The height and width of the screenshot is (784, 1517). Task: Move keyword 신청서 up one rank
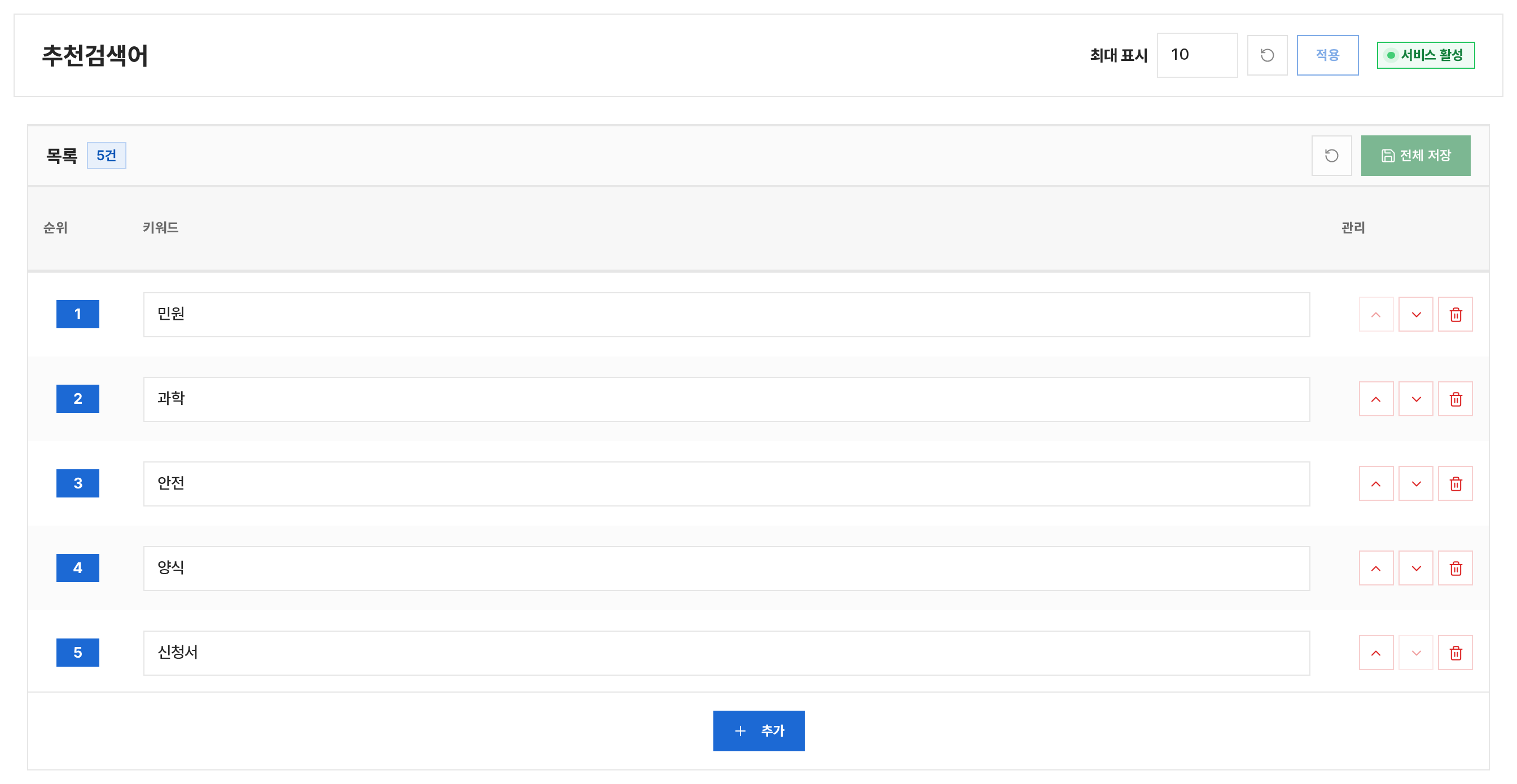click(x=1376, y=653)
